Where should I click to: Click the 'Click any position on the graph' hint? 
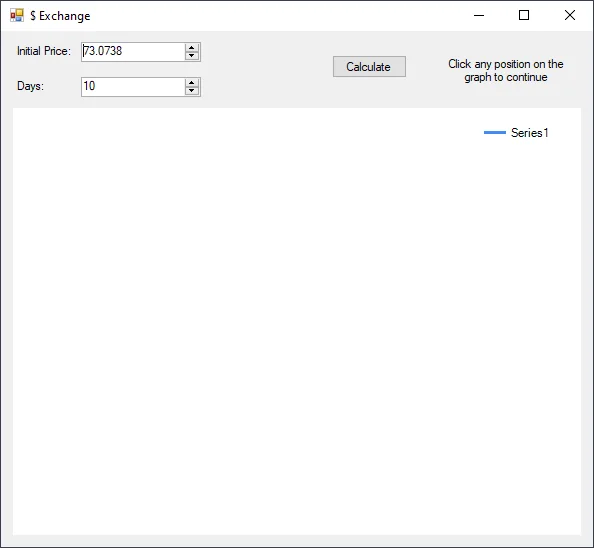tap(506, 70)
